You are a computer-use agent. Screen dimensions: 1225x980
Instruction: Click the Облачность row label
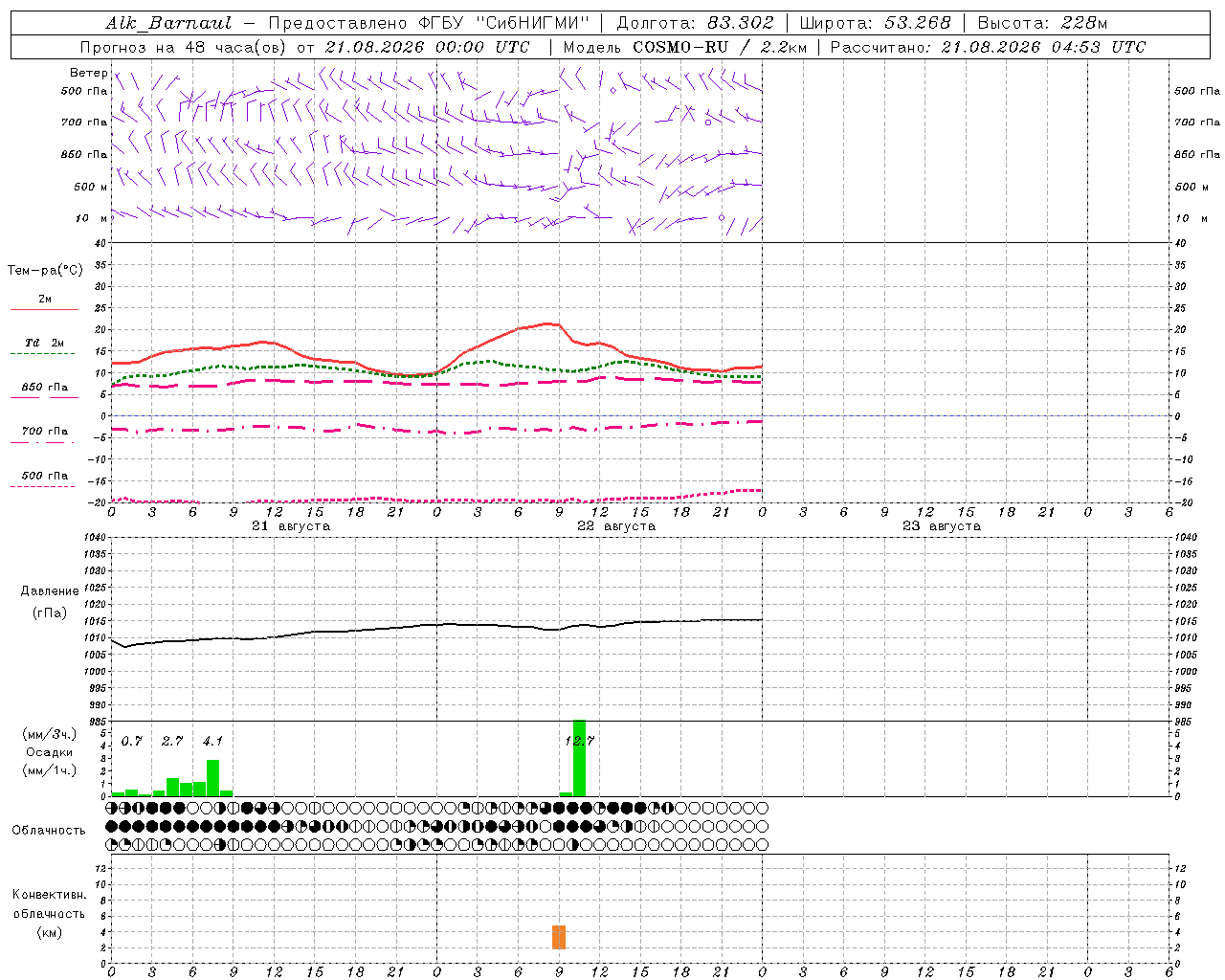[x=49, y=830]
